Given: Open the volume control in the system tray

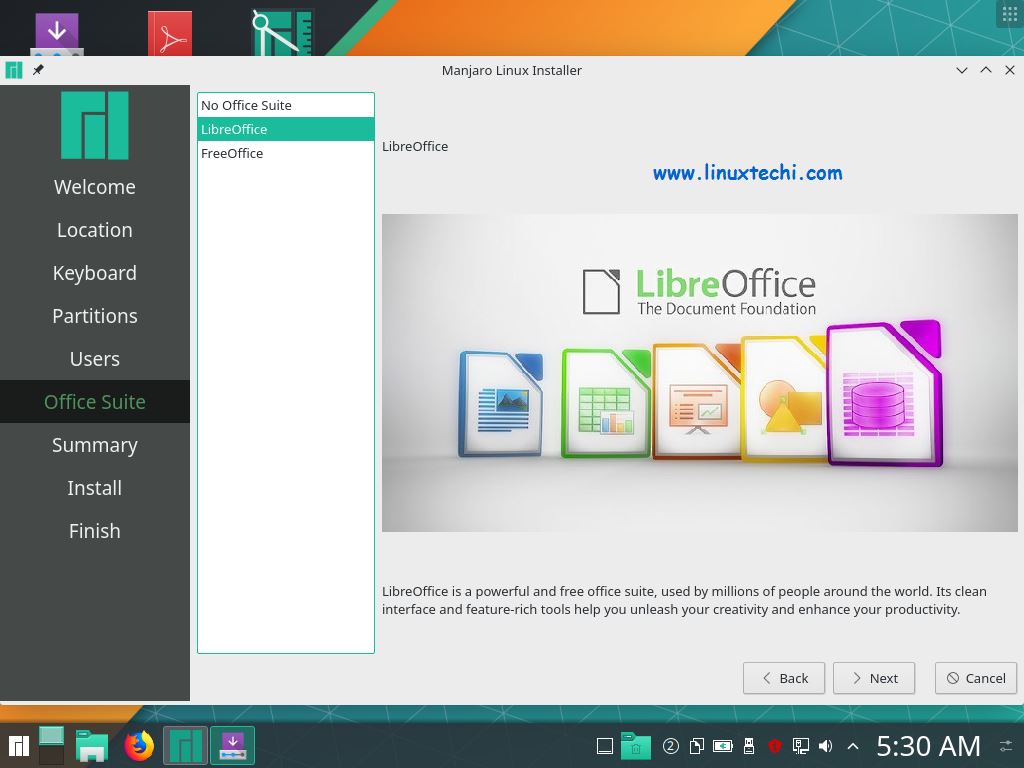Looking at the screenshot, I should (824, 745).
